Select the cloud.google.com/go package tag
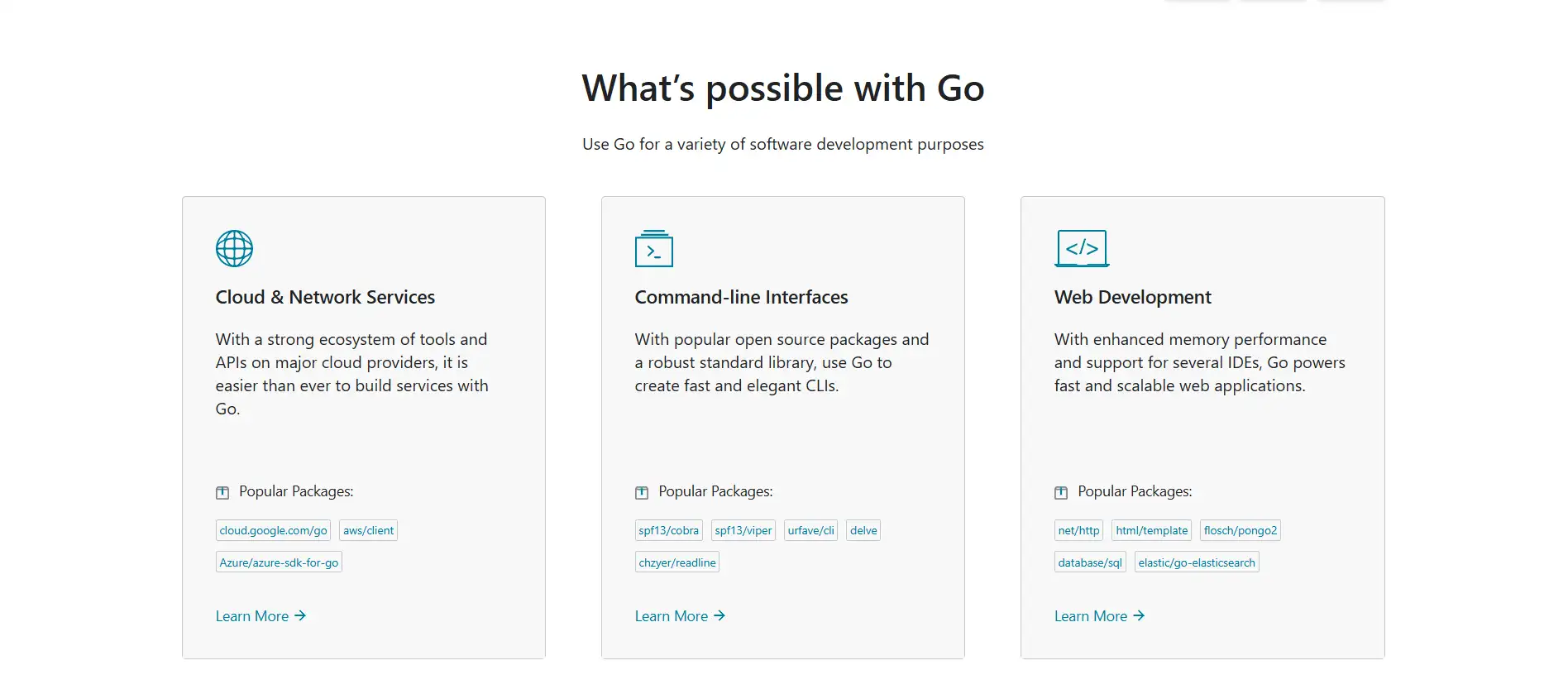 (273, 530)
